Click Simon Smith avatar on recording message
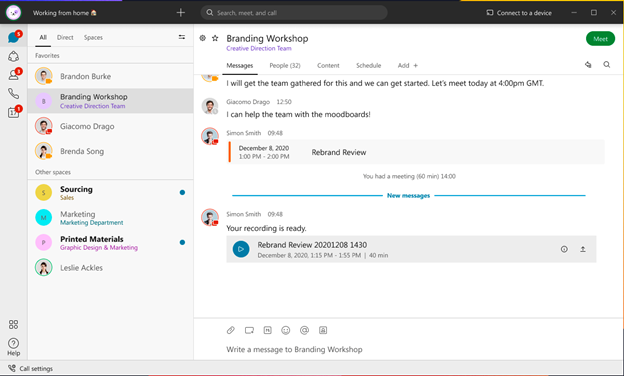 pyautogui.click(x=210, y=217)
